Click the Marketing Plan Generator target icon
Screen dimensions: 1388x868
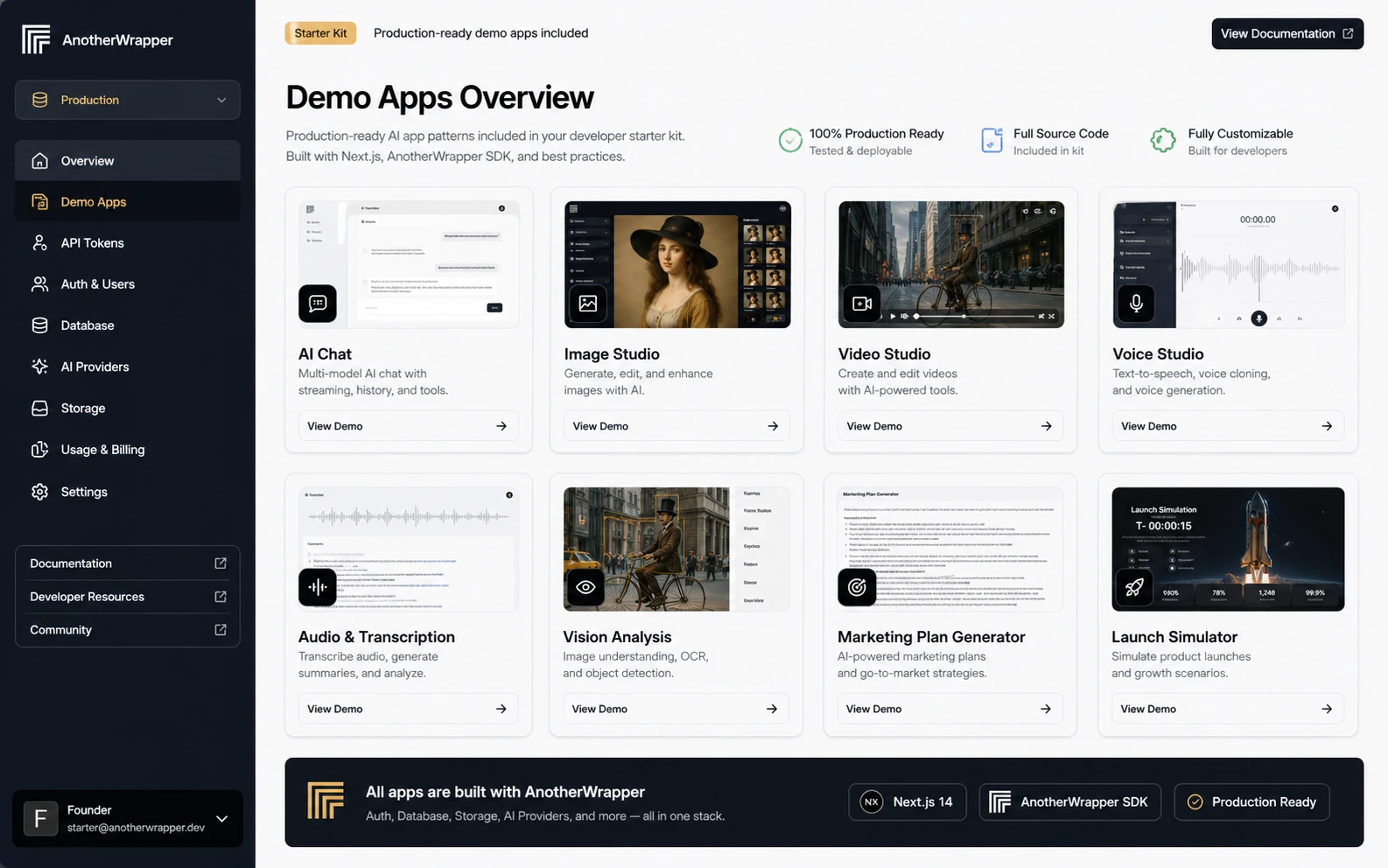[857, 587]
